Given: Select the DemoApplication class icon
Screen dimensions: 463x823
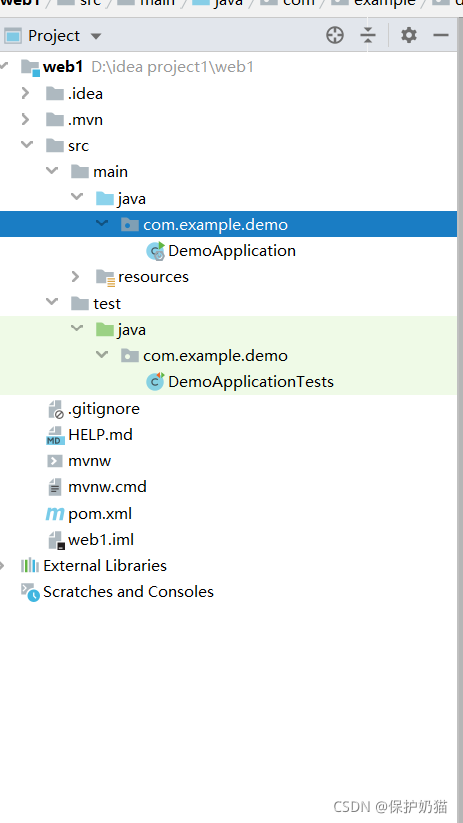Looking at the screenshot, I should pos(155,251).
